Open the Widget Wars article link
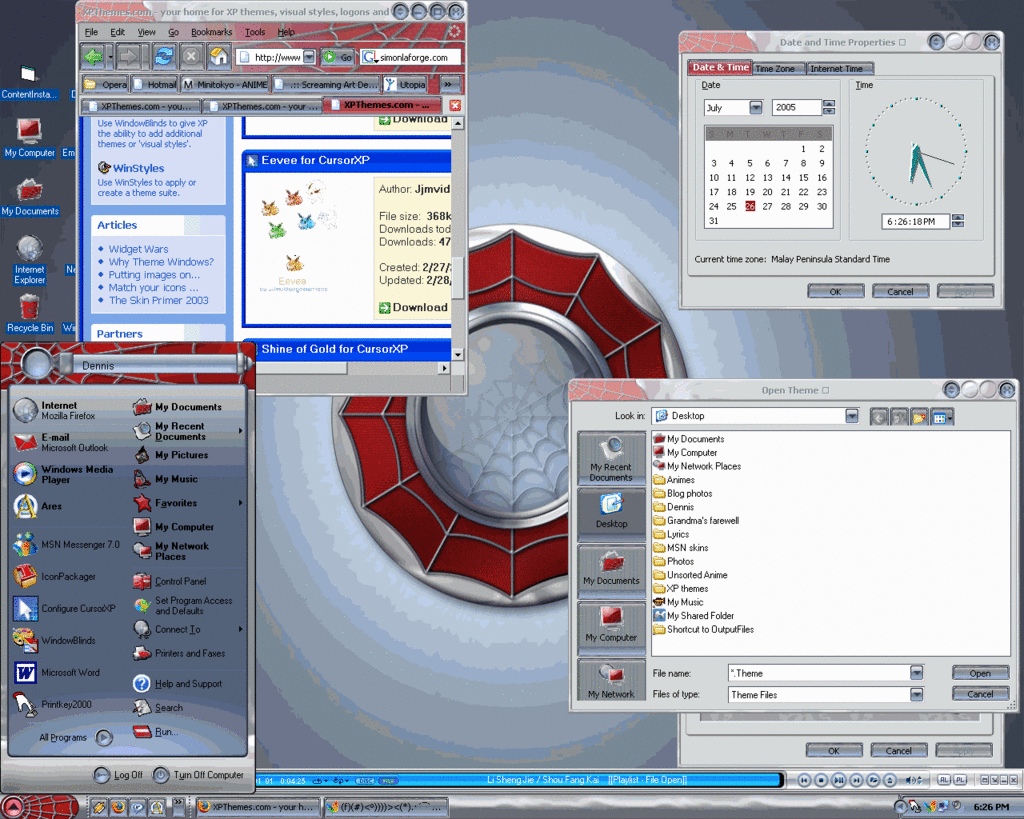The image size is (1024, 819). (x=138, y=249)
